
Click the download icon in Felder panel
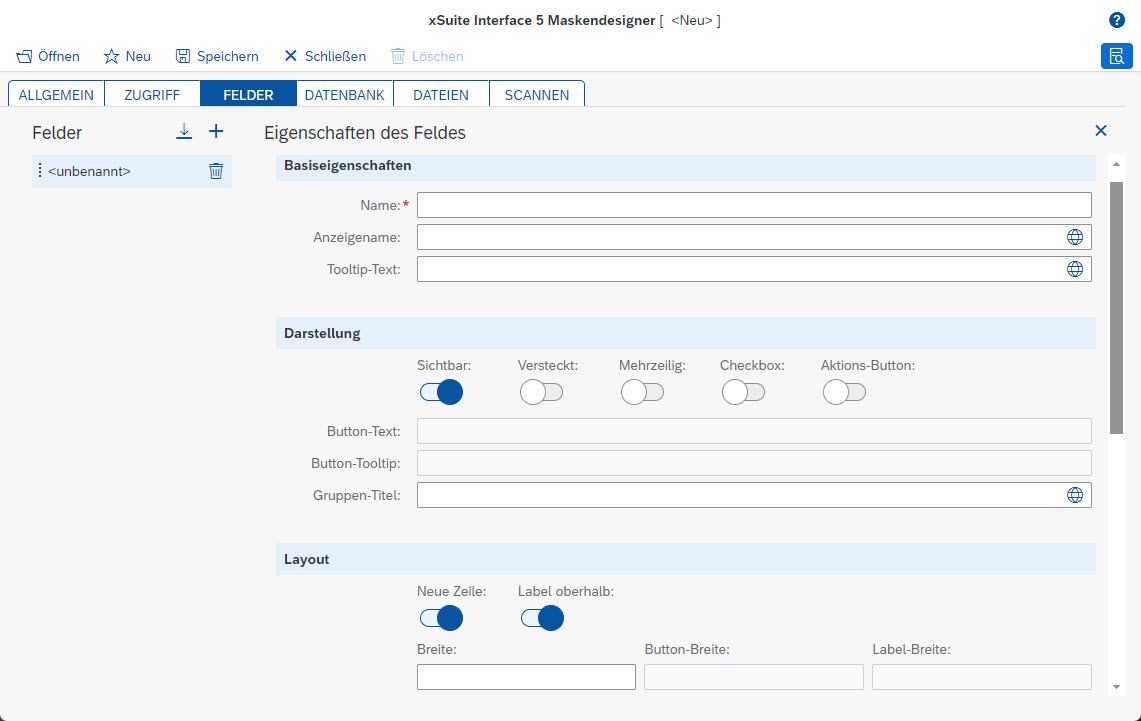(x=184, y=131)
